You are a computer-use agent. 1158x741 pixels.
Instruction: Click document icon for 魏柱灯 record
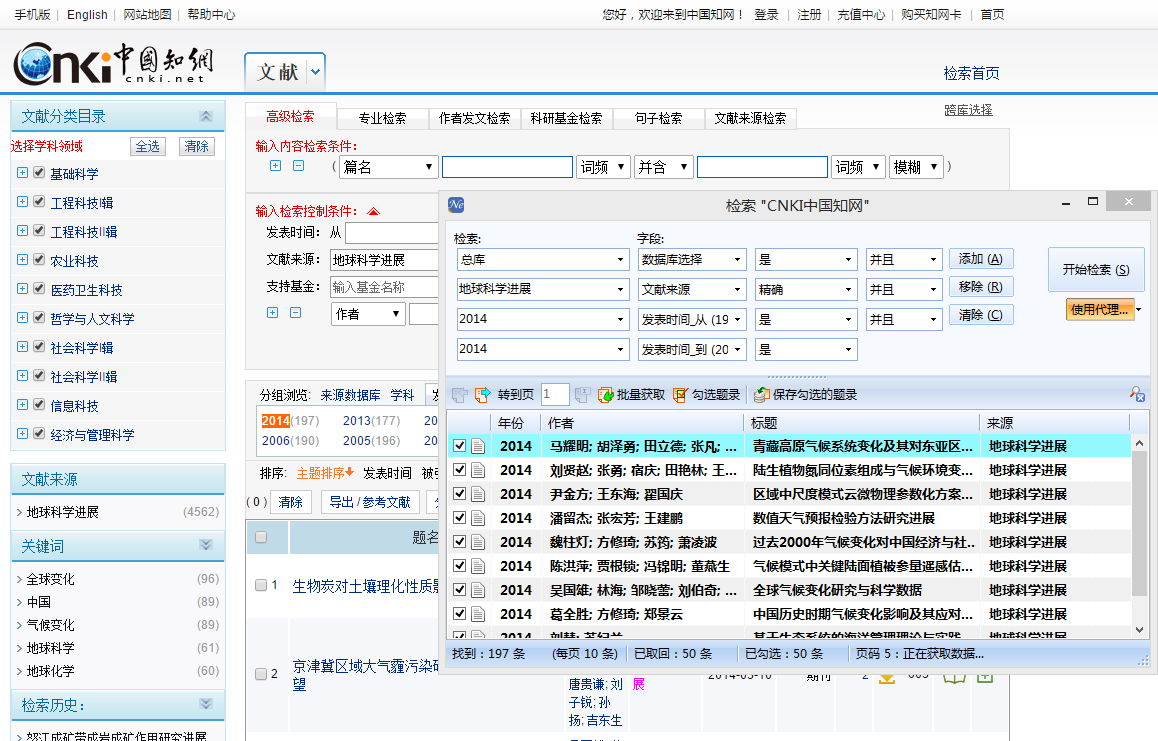click(x=479, y=542)
